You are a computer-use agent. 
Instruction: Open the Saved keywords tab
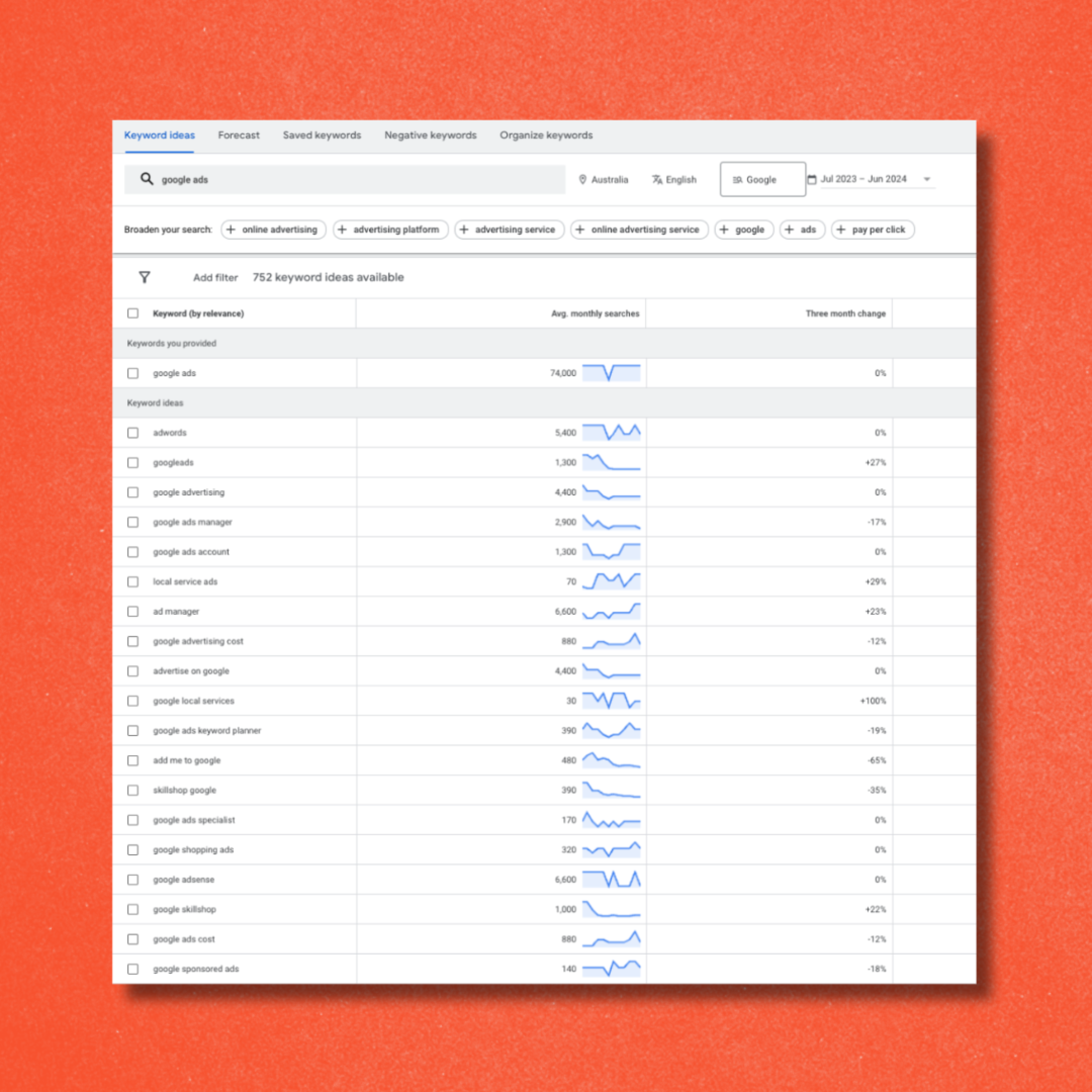[322, 135]
